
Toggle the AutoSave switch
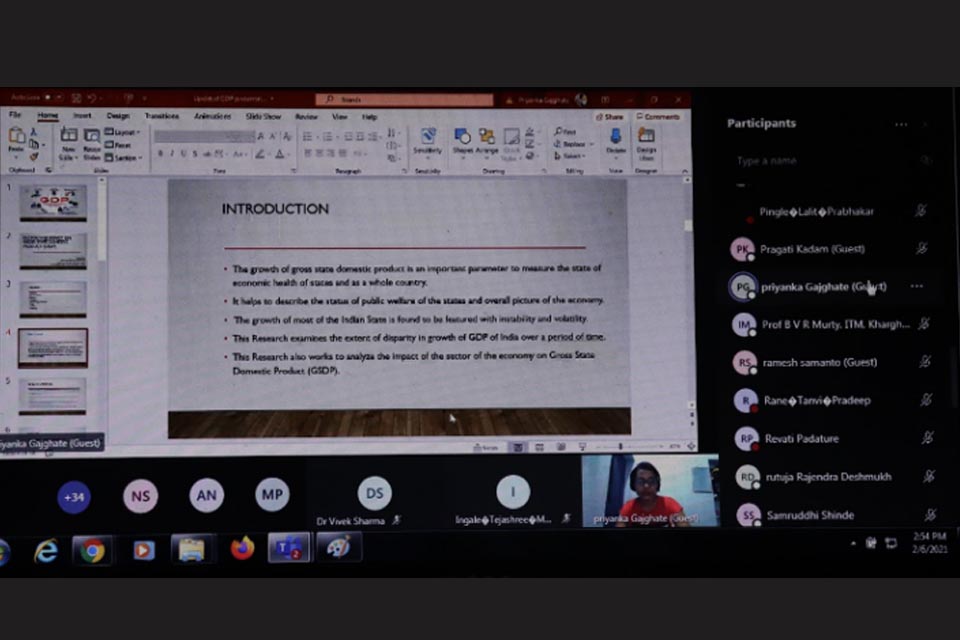coord(53,97)
